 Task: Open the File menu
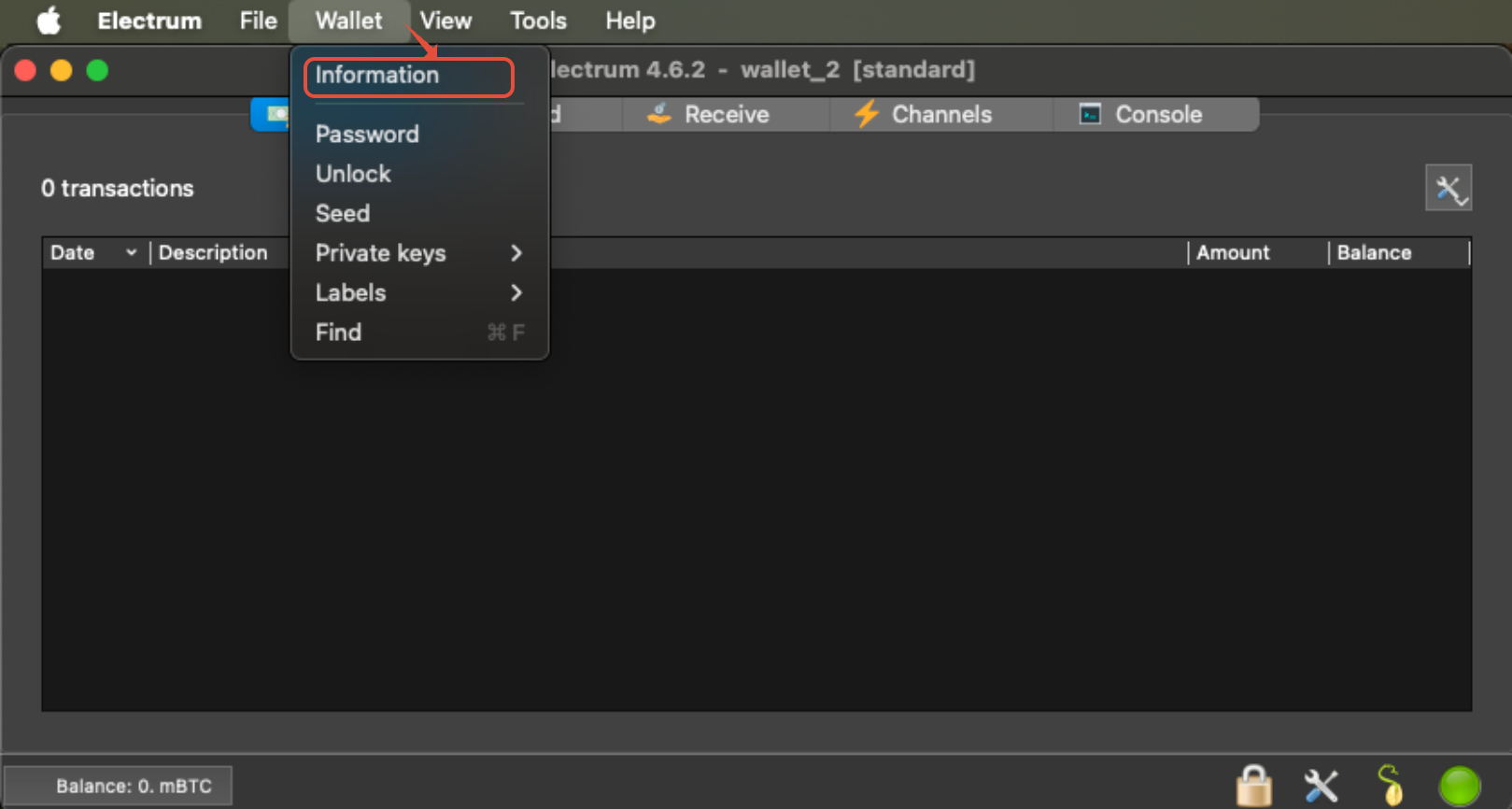coord(258,21)
